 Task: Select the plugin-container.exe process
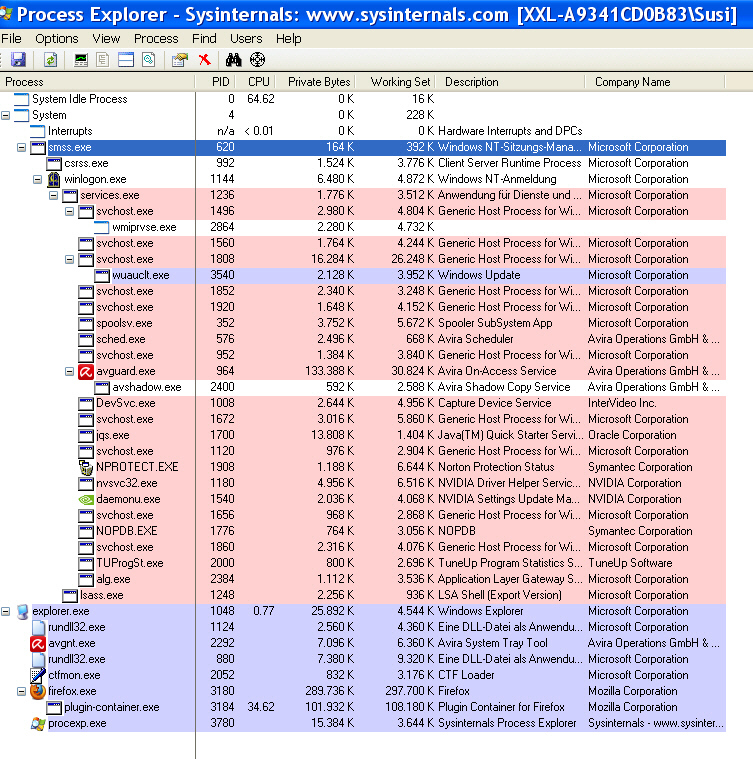pyautogui.click(x=363, y=707)
